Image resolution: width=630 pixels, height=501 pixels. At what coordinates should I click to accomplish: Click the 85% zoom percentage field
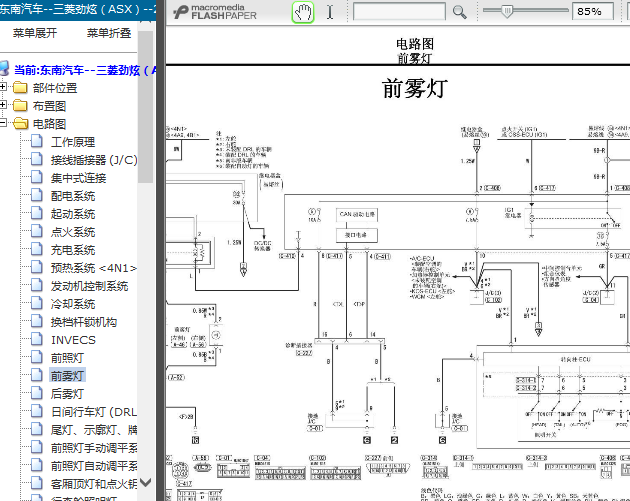(593, 11)
